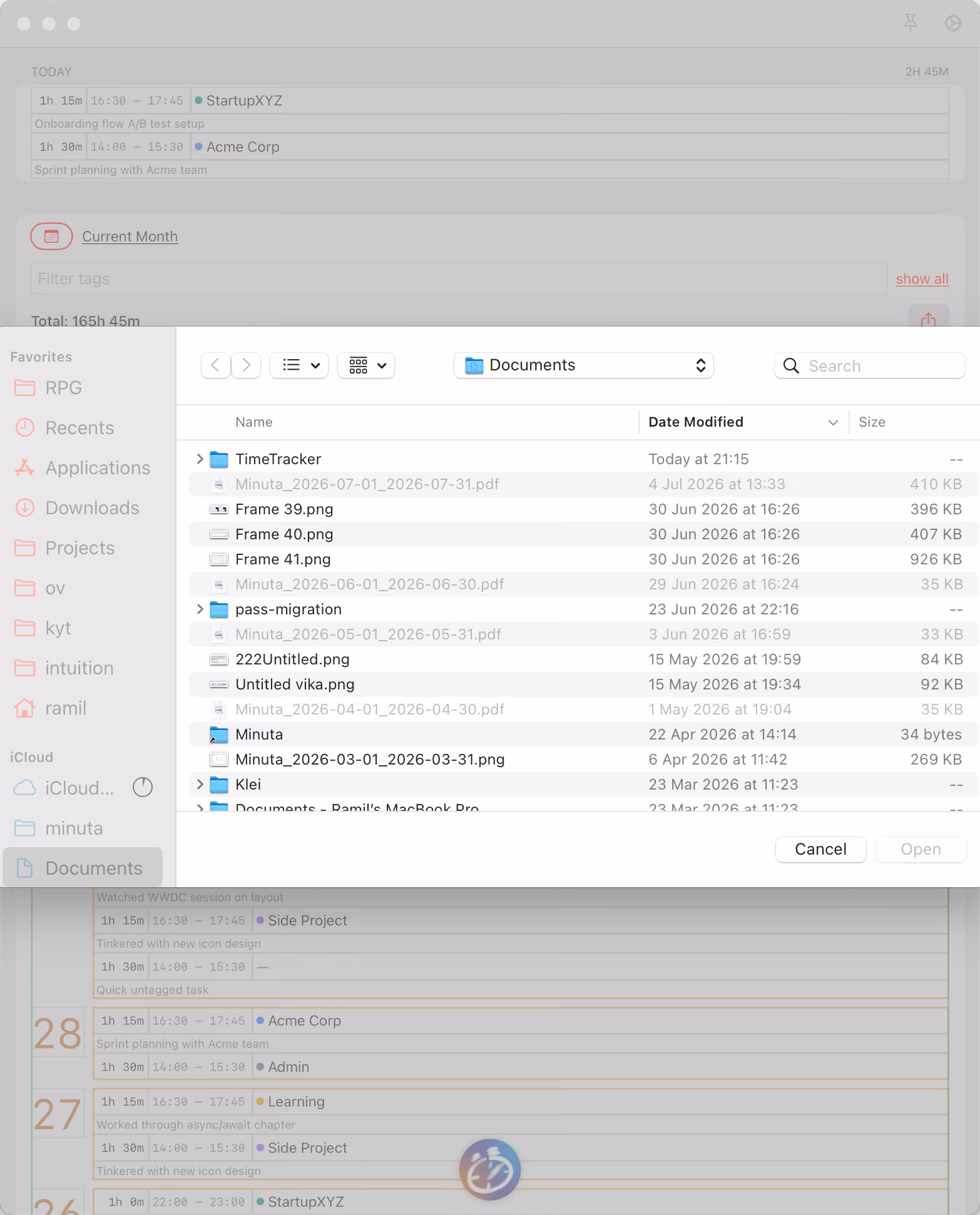Select the ov folder in sidebar
Viewport: 980px width, 1215px height.
coord(83,588)
